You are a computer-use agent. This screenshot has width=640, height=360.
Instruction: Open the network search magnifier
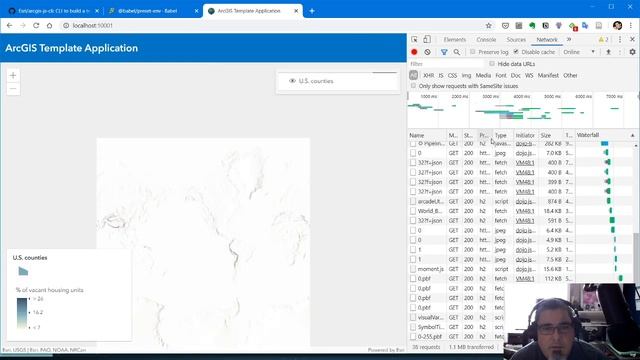457,52
